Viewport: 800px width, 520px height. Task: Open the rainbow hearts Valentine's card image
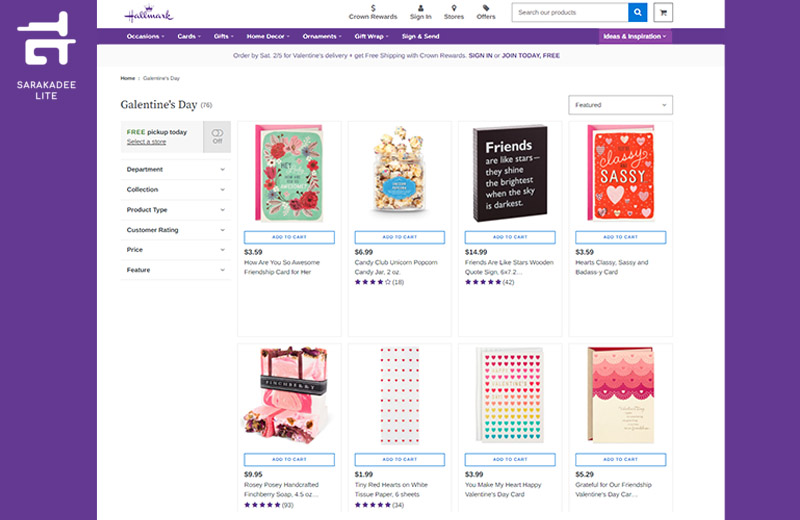coord(510,395)
